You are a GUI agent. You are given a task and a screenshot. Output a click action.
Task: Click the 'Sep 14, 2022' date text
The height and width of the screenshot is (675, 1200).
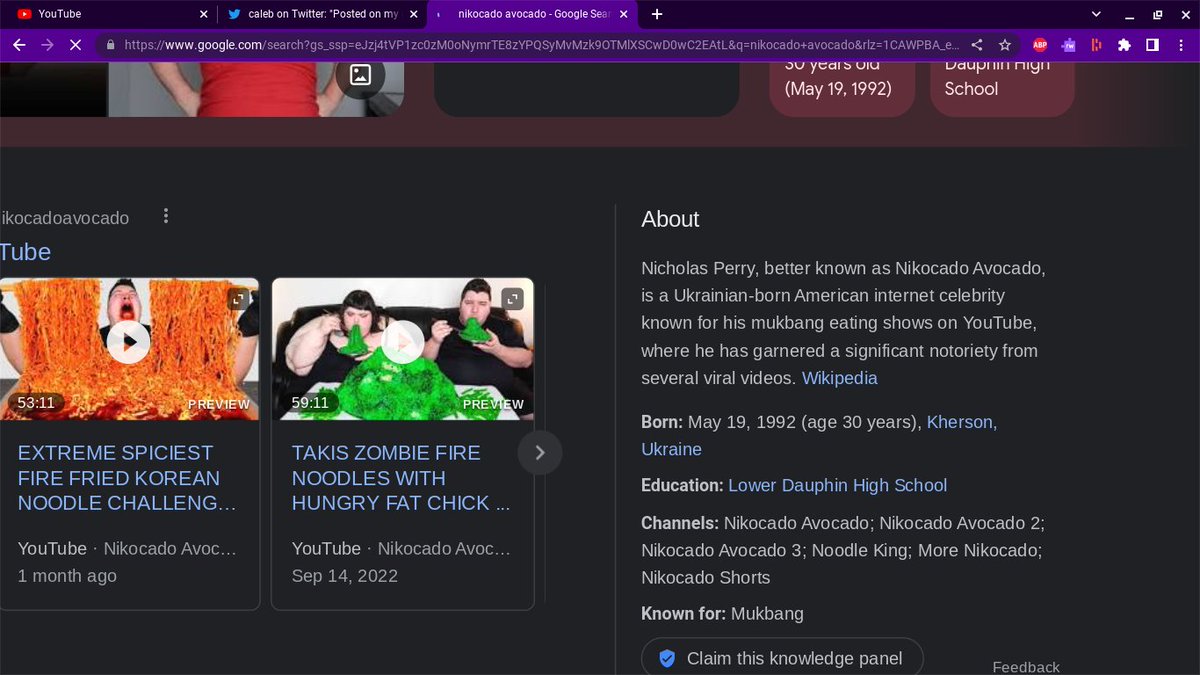click(344, 576)
